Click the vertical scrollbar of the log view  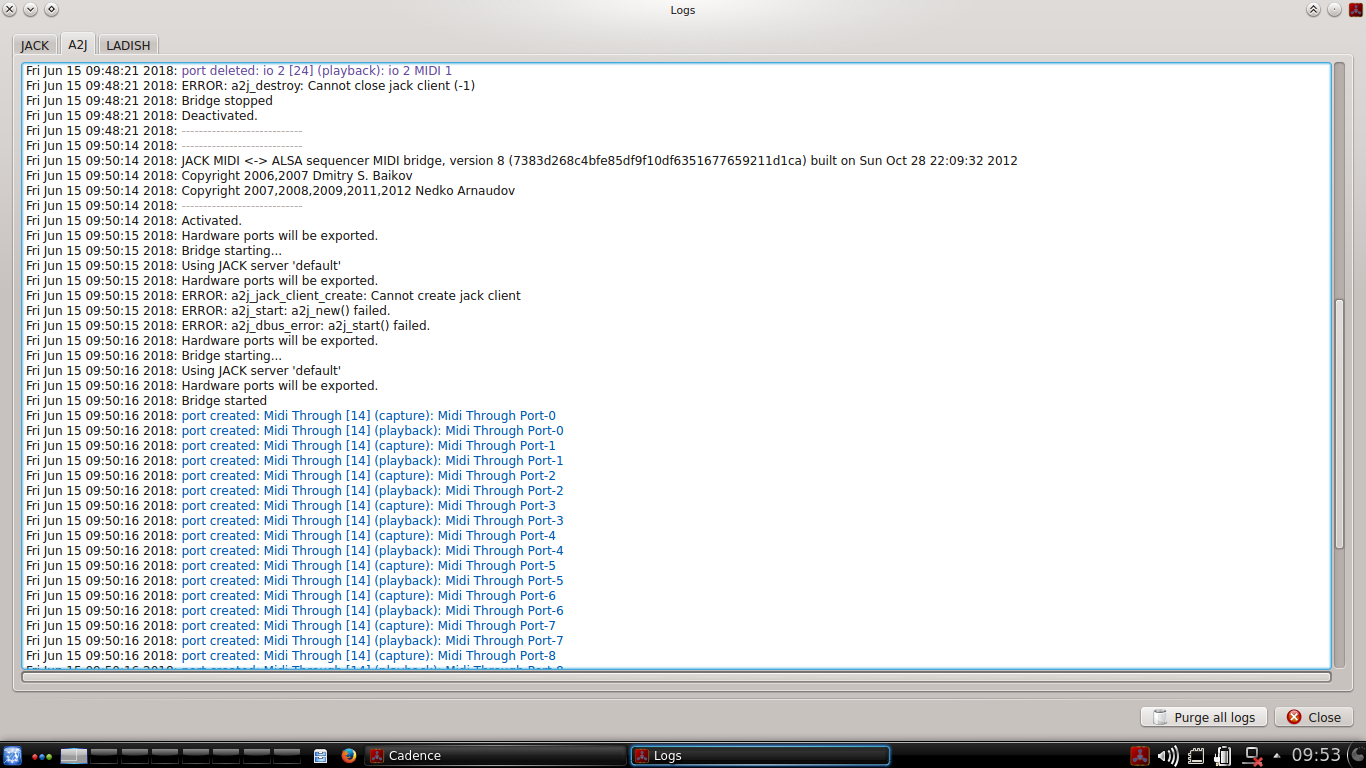(x=1340, y=423)
